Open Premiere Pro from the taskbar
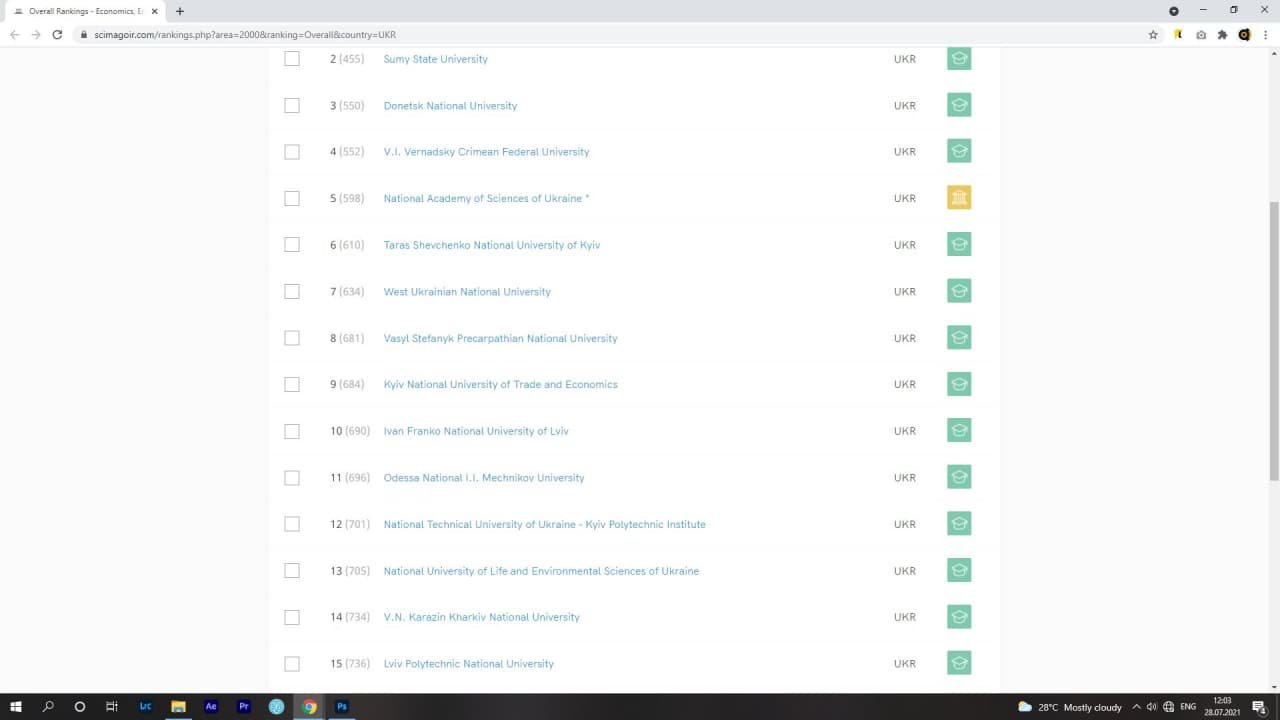This screenshot has width=1280, height=720. coord(244,706)
